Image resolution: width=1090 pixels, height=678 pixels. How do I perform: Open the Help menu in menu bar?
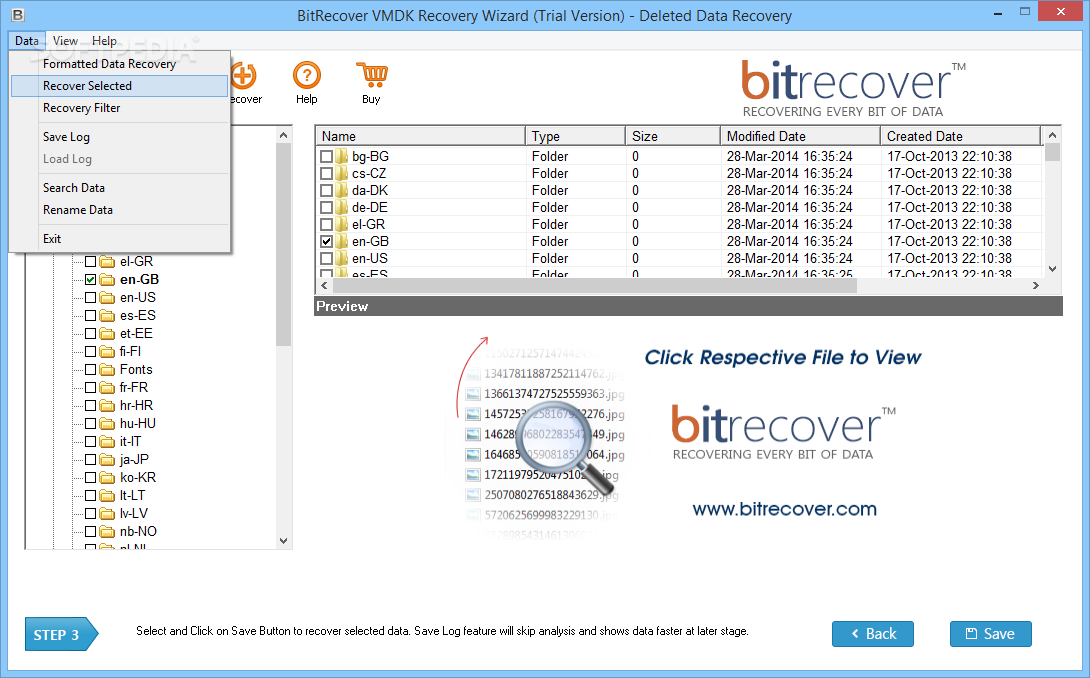(104, 40)
